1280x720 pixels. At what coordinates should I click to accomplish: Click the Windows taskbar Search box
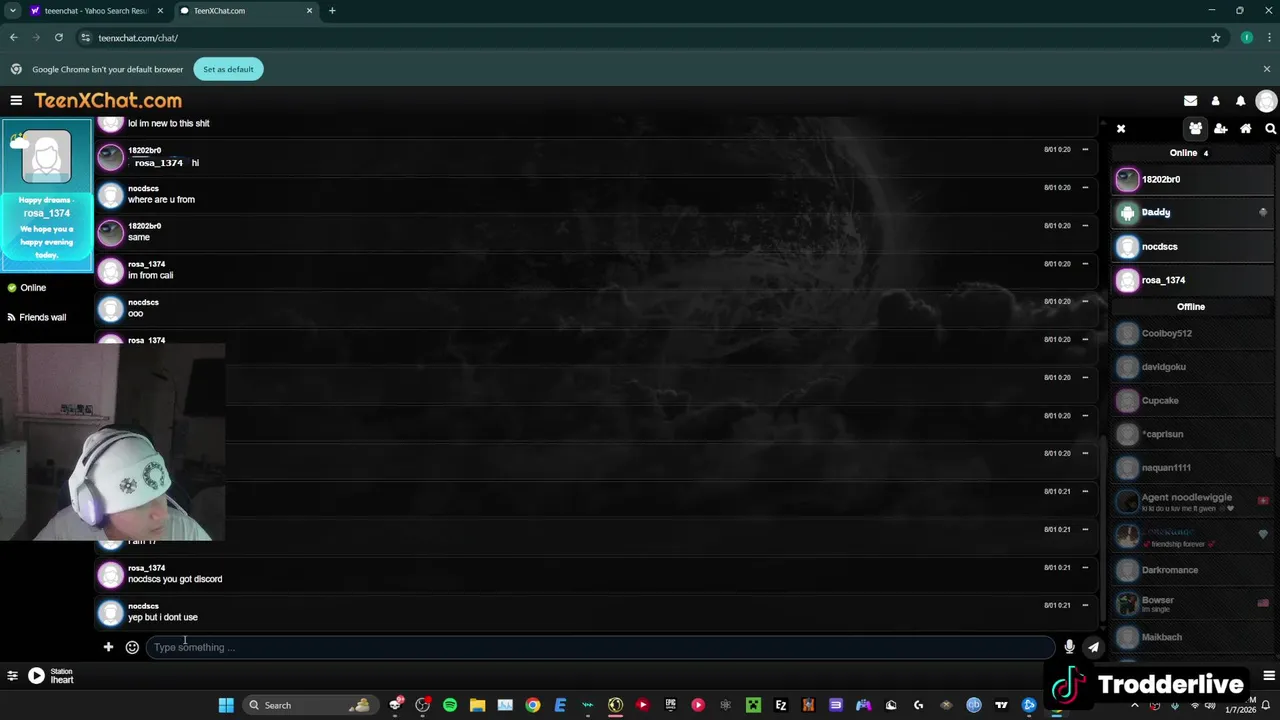(309, 705)
